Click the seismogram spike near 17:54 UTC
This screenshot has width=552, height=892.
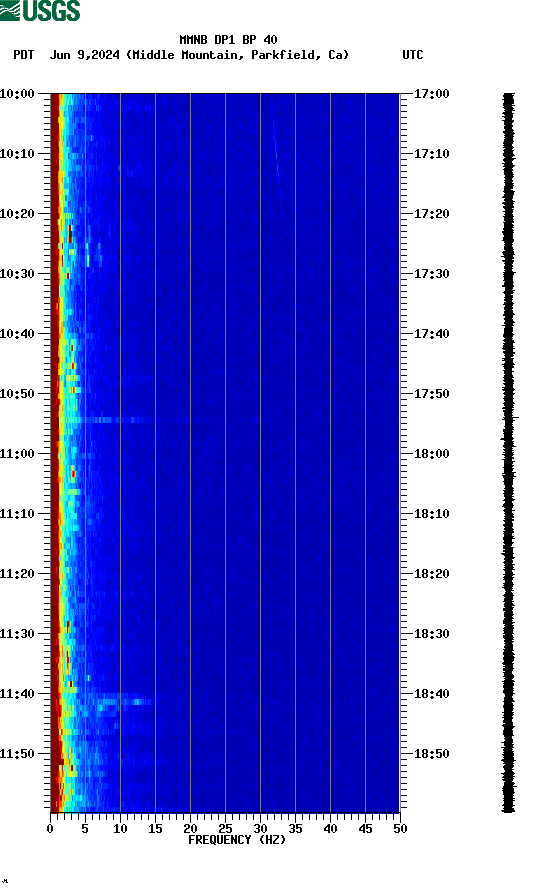click(x=511, y=418)
